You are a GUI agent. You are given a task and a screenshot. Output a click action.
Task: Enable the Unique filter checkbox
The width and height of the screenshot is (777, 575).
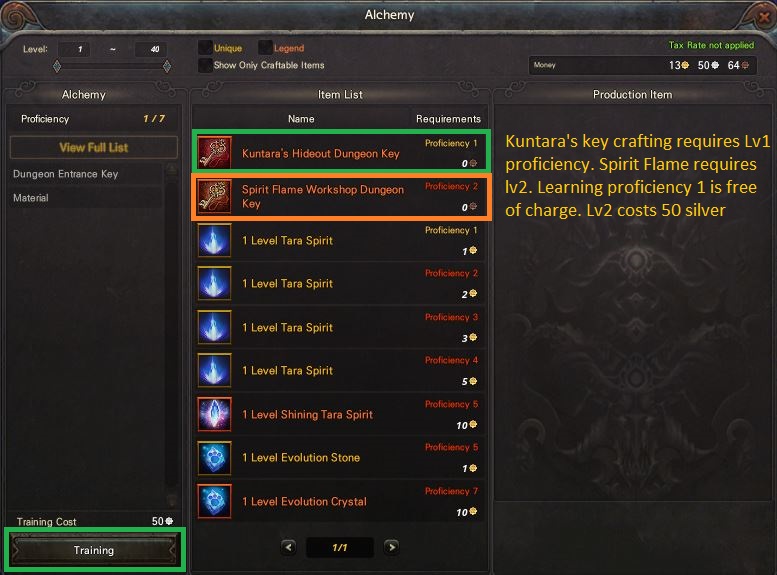click(x=205, y=48)
